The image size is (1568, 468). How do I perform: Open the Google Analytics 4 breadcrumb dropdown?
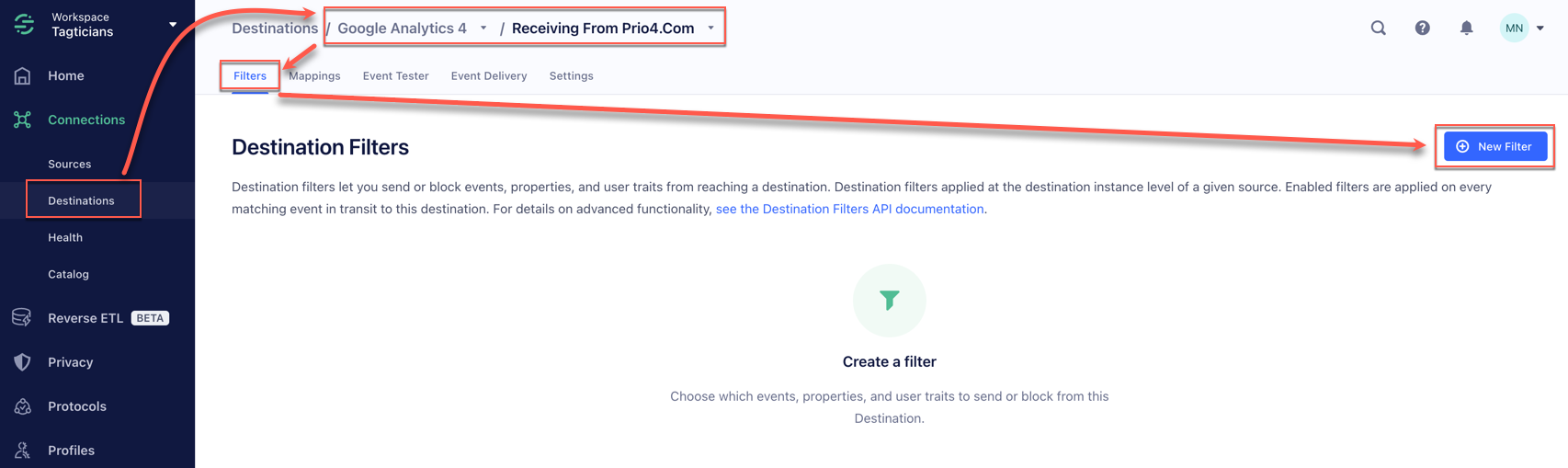483,28
